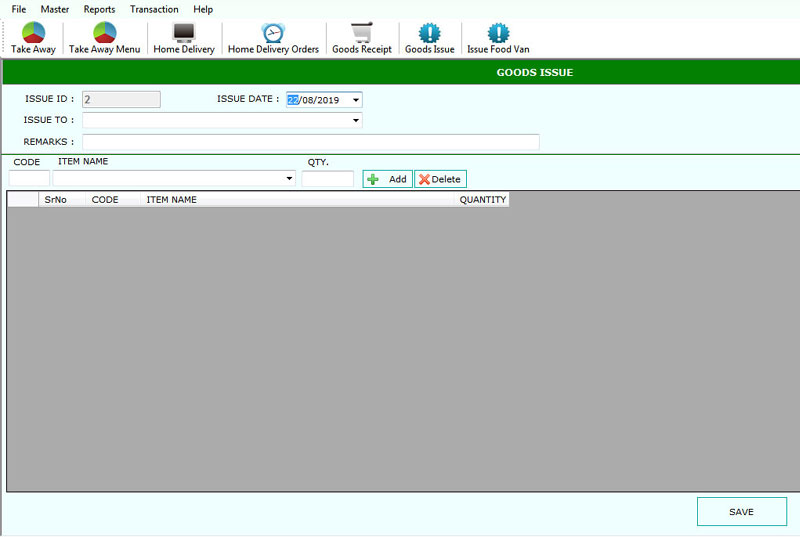Open the File menu
The height and width of the screenshot is (537, 800).
point(19,9)
